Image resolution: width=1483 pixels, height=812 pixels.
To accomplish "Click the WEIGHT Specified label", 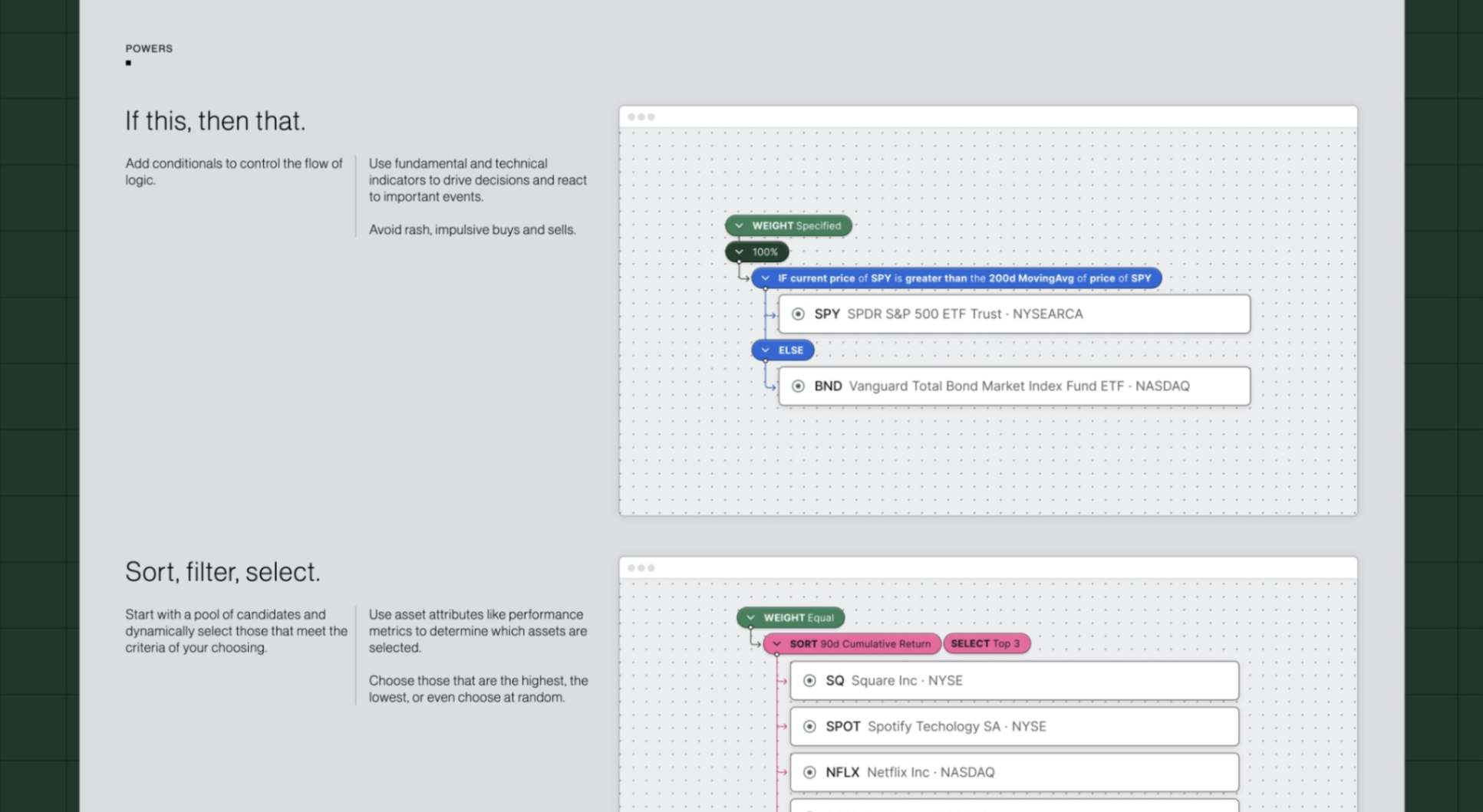I will coord(796,225).
